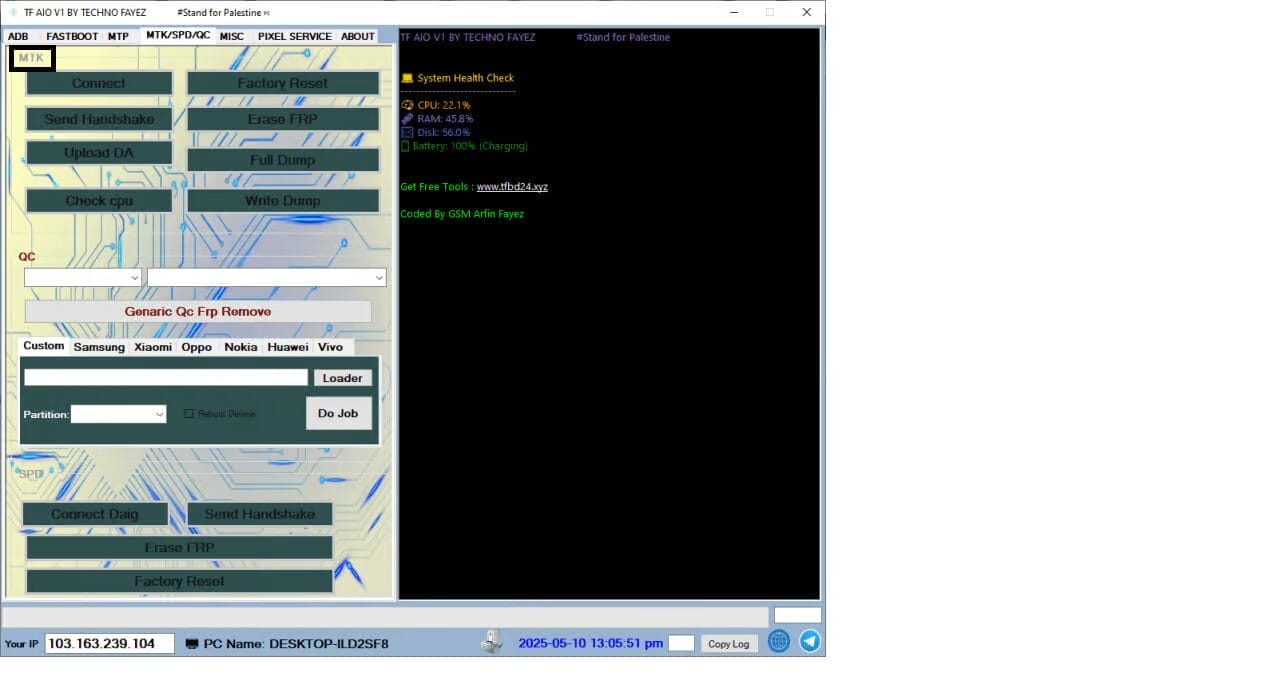Toggle the Reboot Device checkbox

coord(189,413)
